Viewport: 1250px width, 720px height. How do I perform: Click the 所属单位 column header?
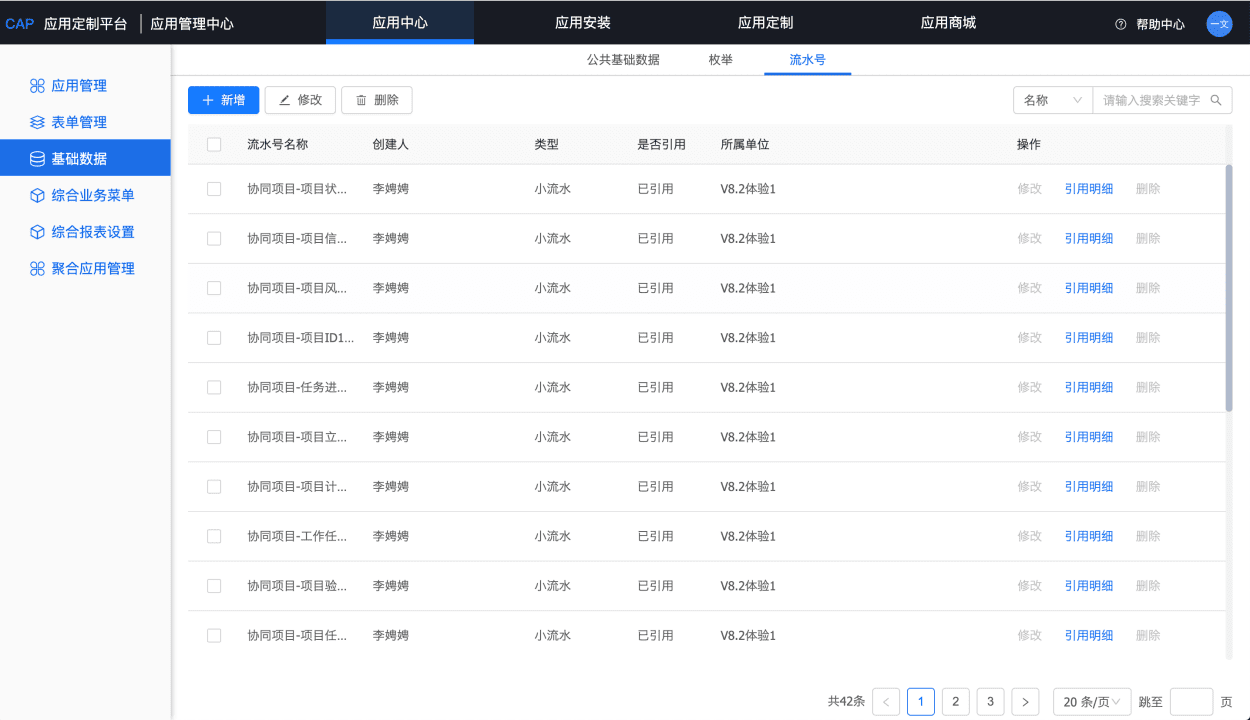point(745,144)
